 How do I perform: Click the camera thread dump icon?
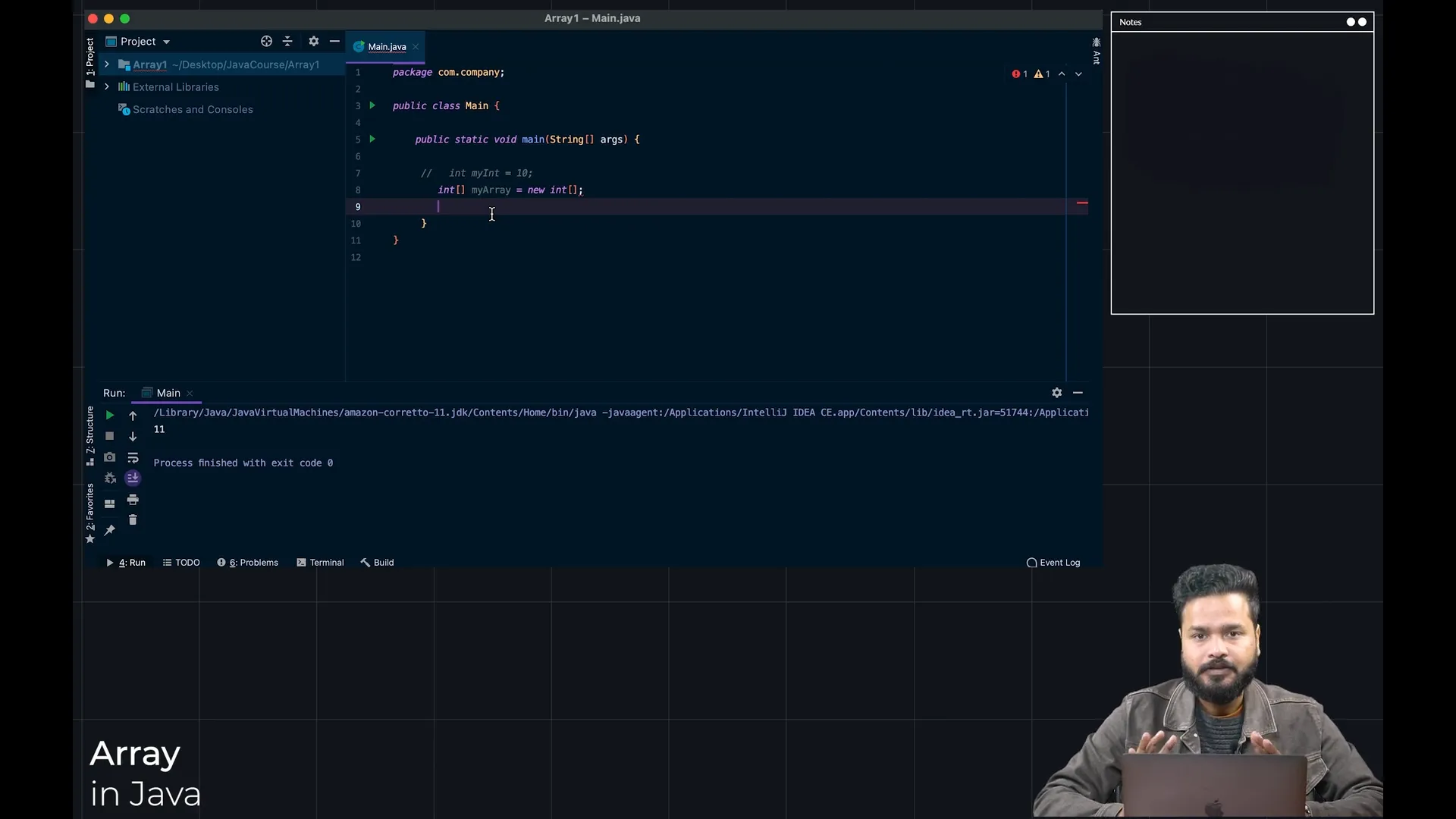[109, 457]
